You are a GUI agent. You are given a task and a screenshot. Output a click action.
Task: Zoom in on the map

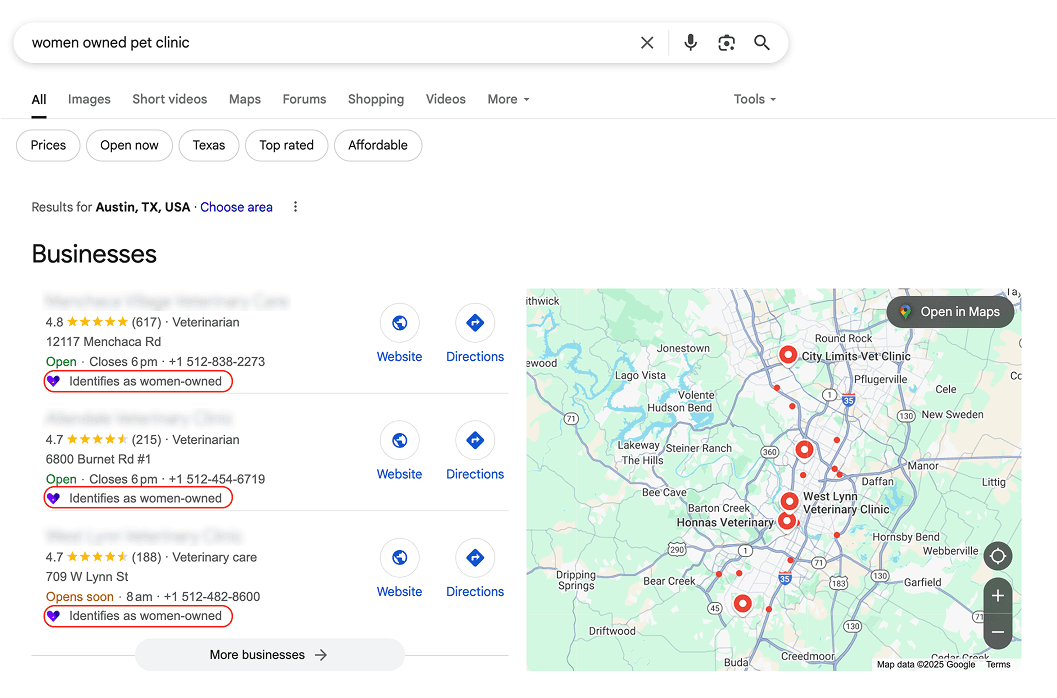(x=997, y=596)
